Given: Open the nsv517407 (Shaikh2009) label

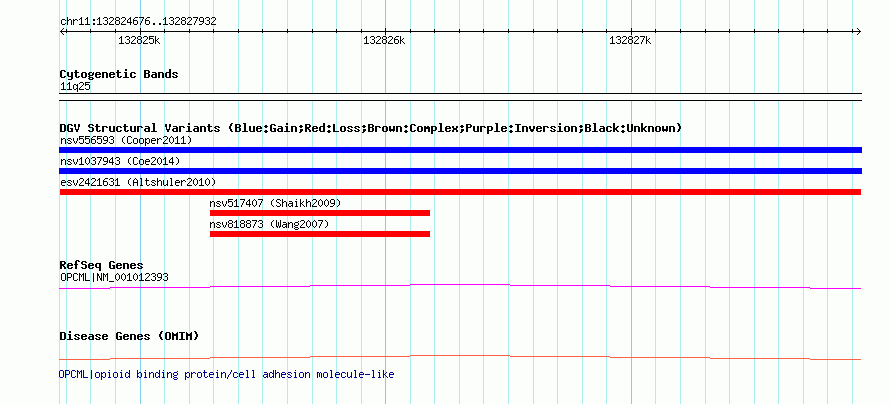Looking at the screenshot, I should pyautogui.click(x=275, y=203).
